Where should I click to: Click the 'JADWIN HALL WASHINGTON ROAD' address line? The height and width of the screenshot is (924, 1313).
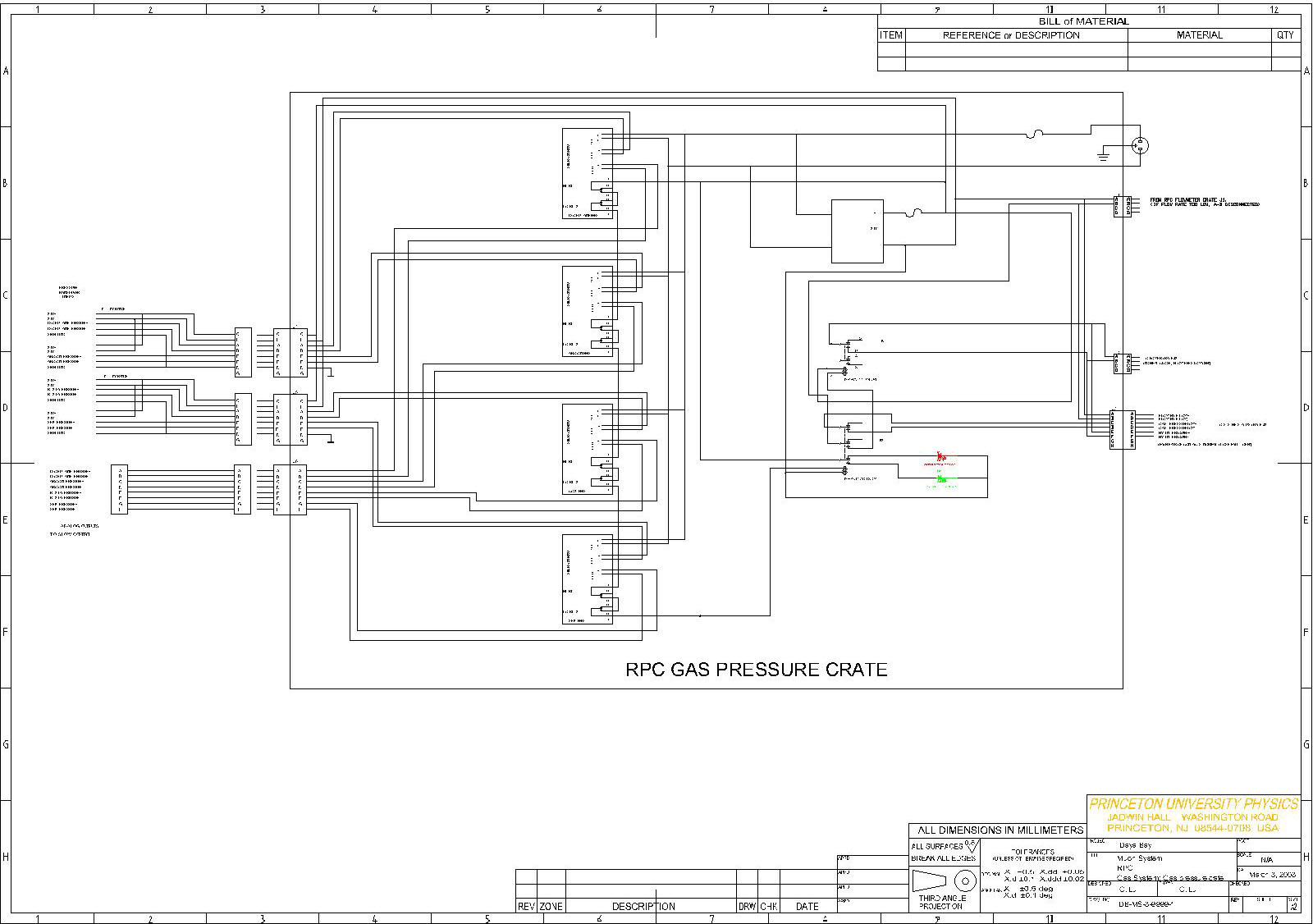point(1192,817)
